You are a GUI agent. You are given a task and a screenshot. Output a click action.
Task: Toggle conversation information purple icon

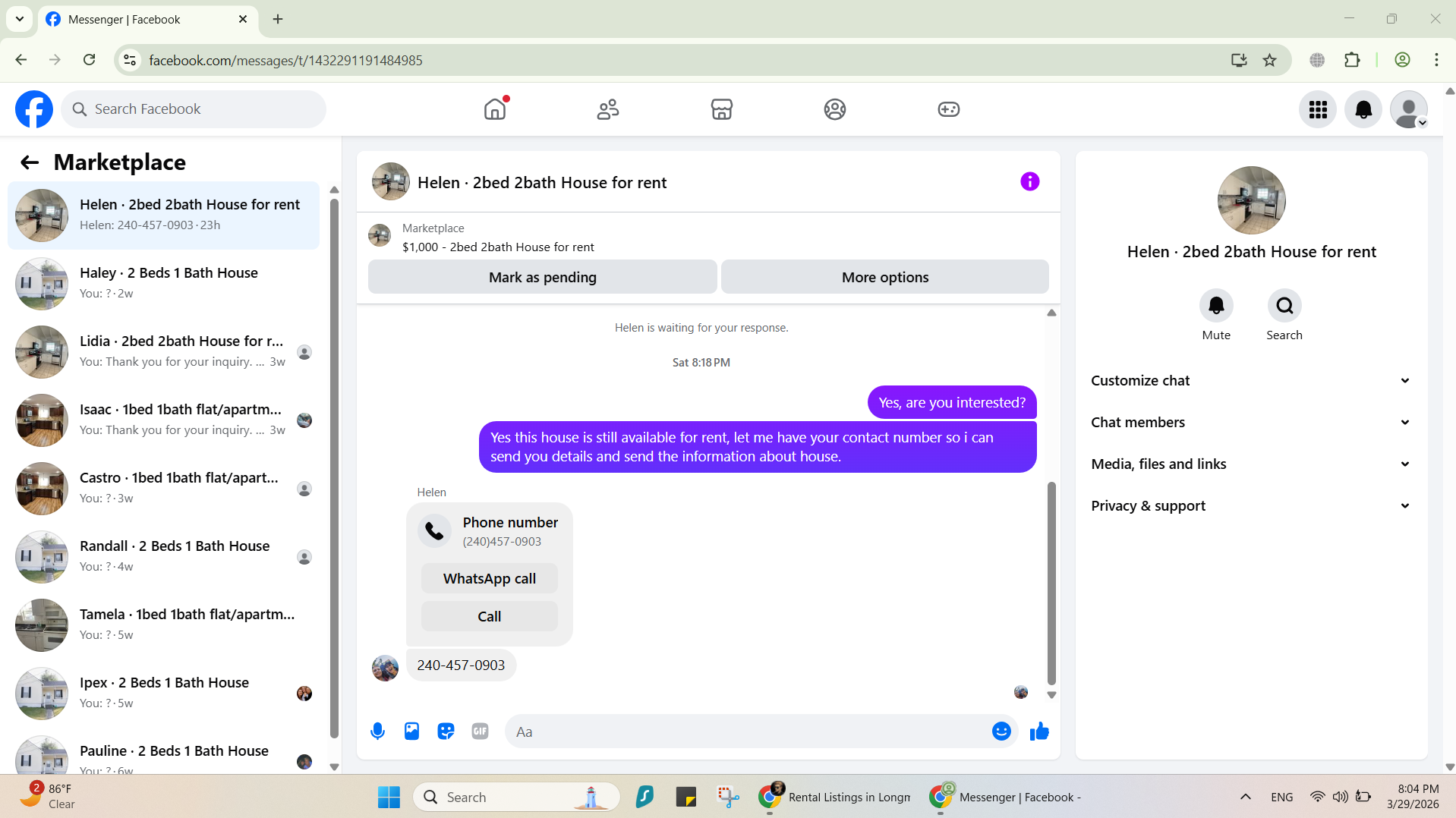pyautogui.click(x=1029, y=181)
